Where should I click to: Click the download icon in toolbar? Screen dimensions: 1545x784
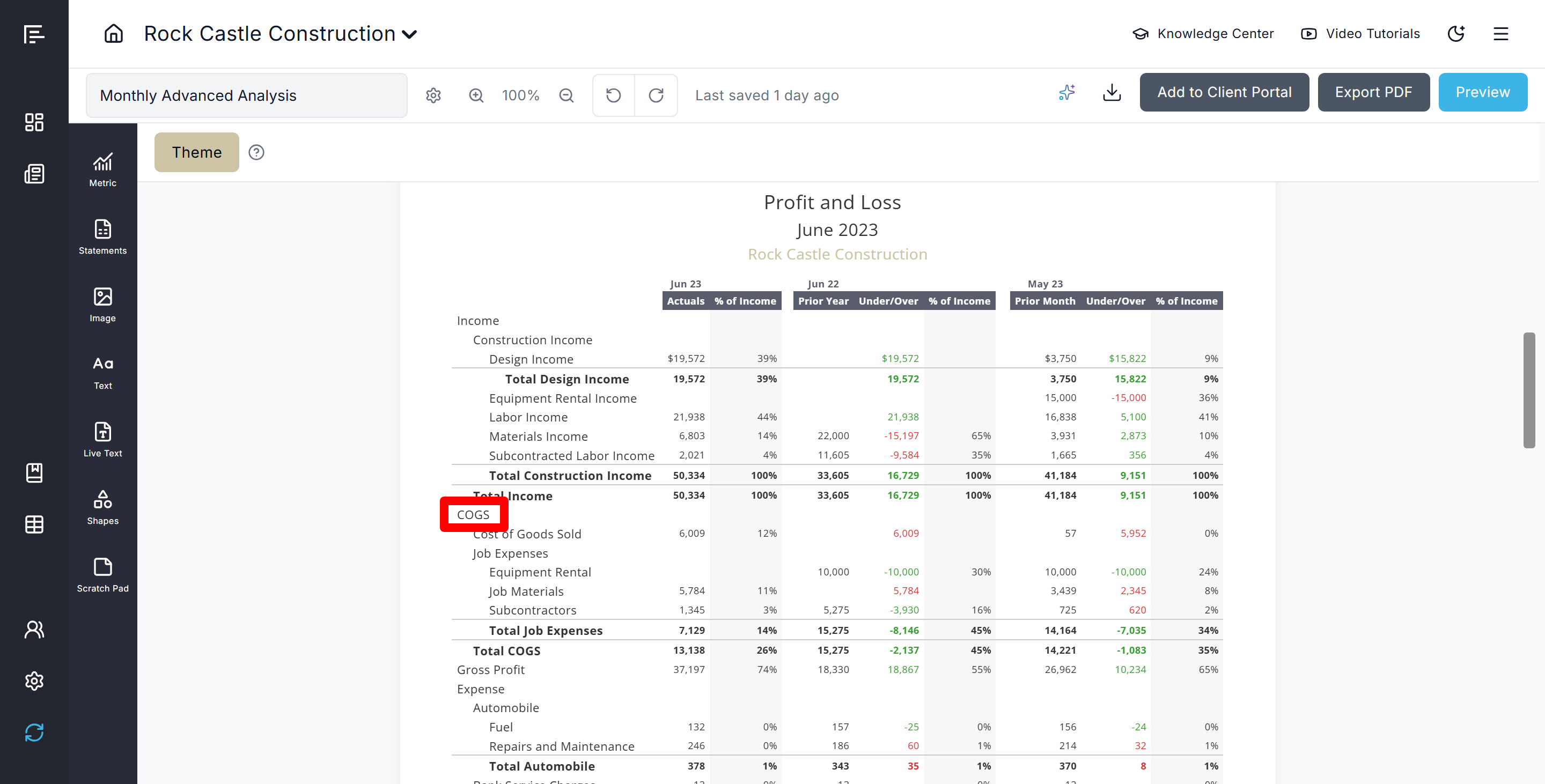point(1112,93)
